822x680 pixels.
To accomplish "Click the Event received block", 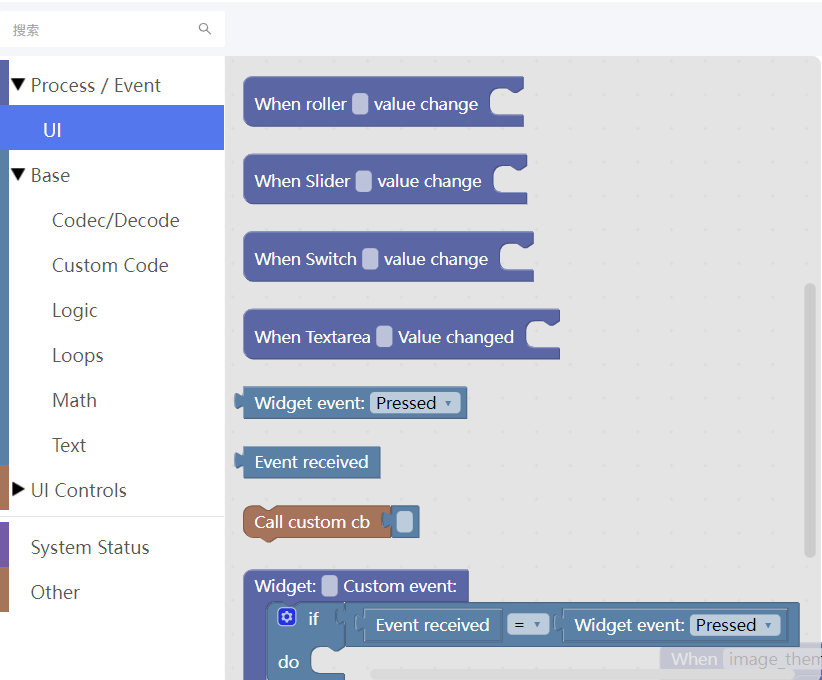I will [x=307, y=462].
